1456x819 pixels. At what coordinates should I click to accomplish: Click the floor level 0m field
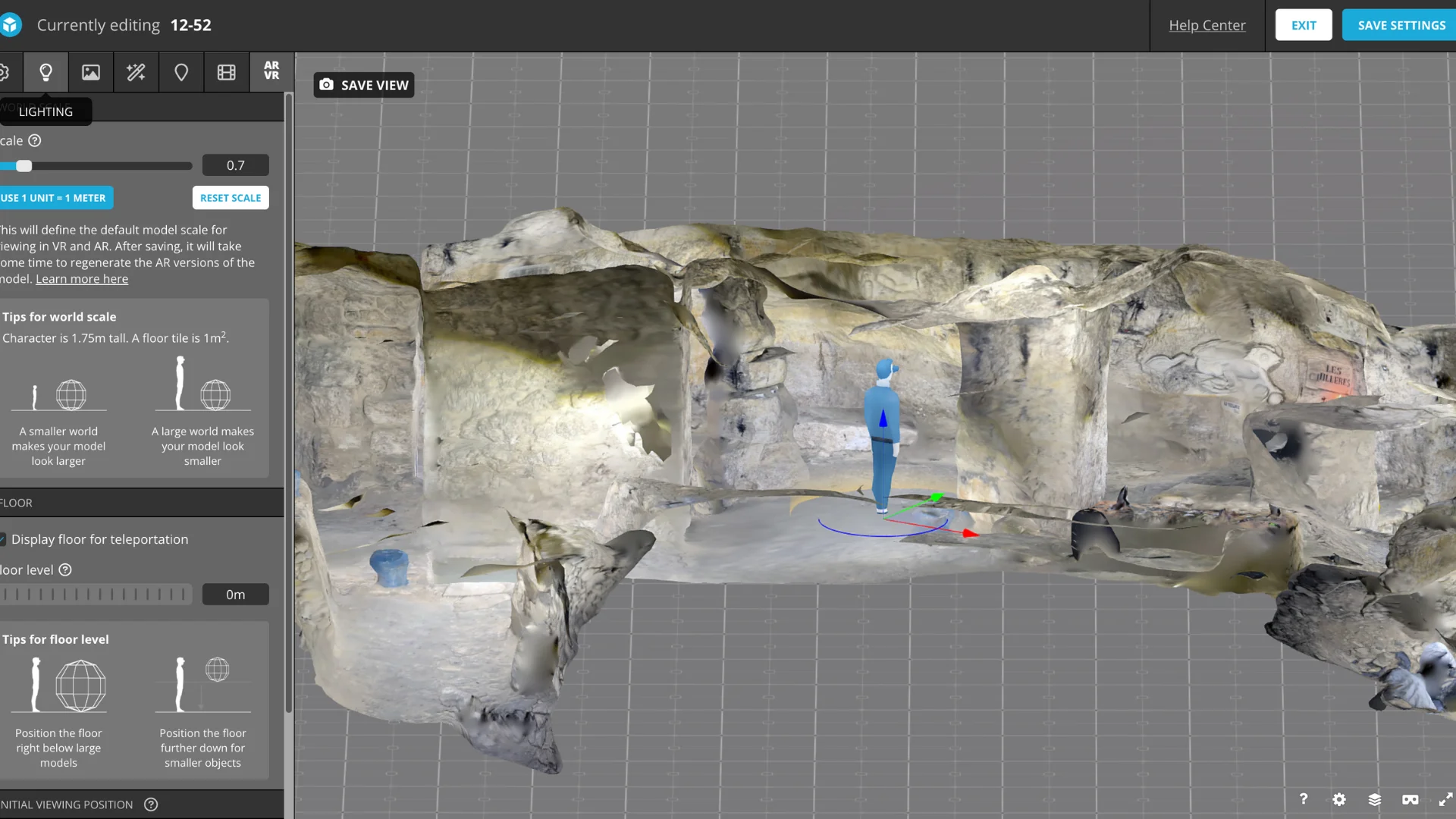[x=236, y=595]
